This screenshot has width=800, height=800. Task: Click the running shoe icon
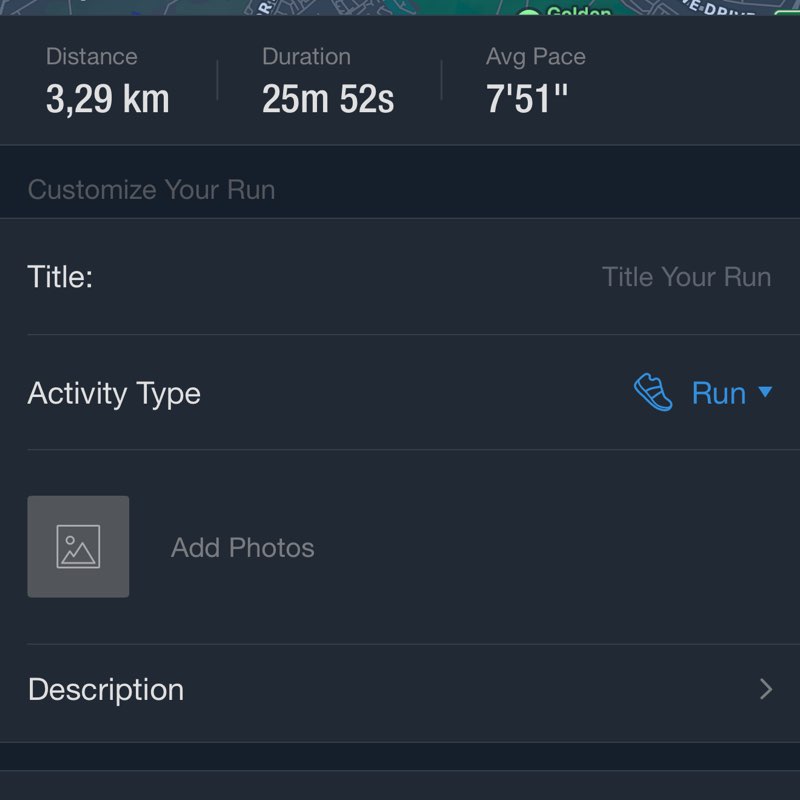point(653,392)
